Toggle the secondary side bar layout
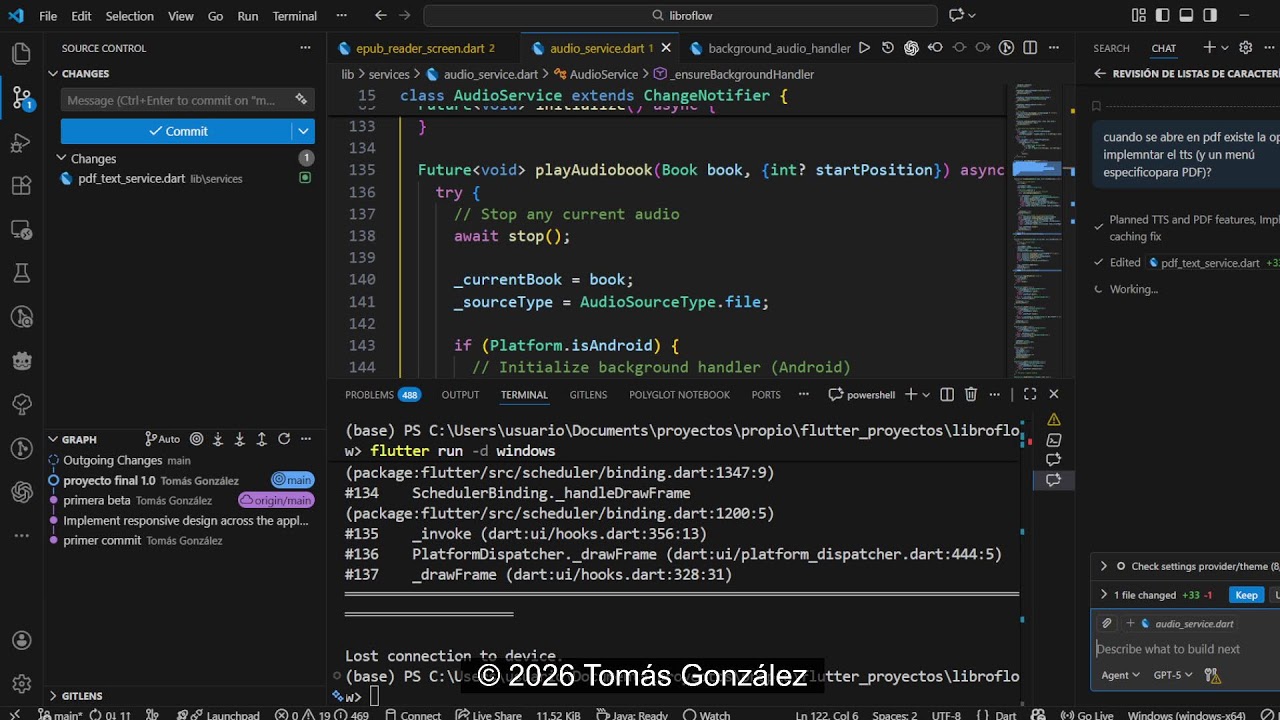The height and width of the screenshot is (720, 1280). coord(1210,15)
